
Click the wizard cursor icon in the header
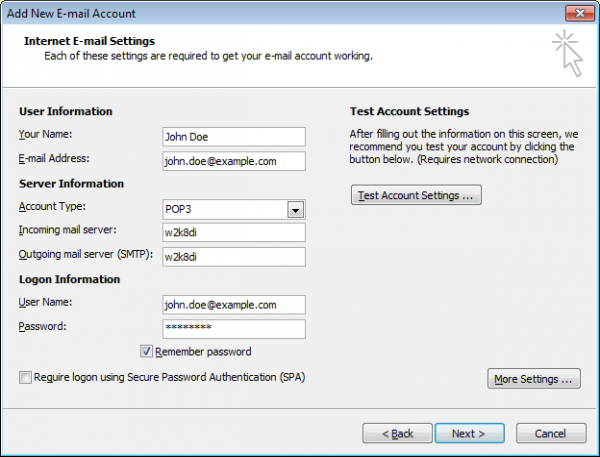coord(569,53)
